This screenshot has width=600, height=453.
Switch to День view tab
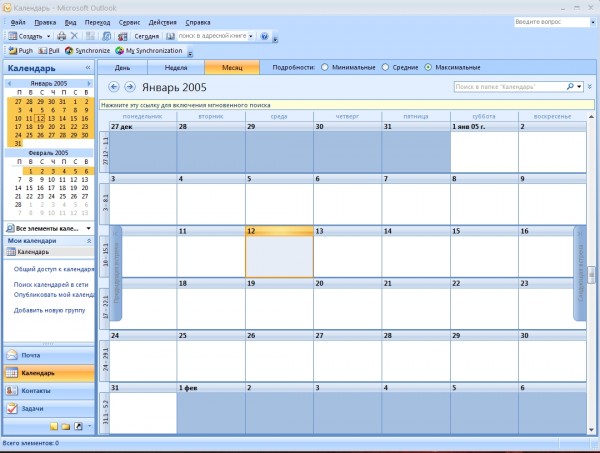pos(122,67)
